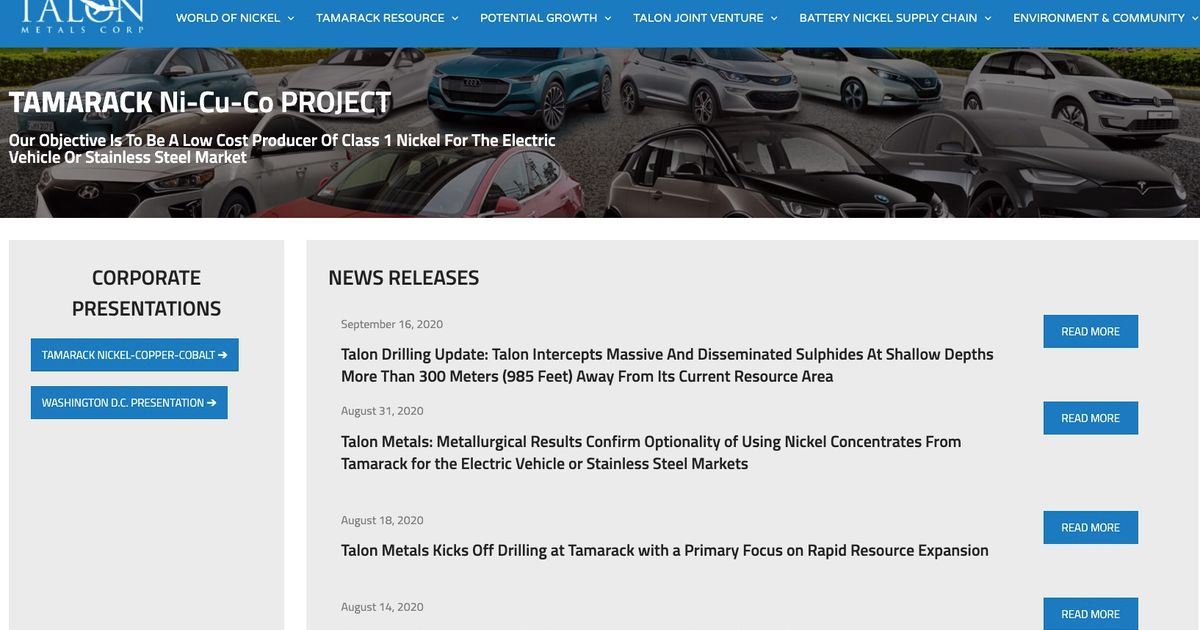Image resolution: width=1200 pixels, height=630 pixels.
Task: Open the drilling kickoff article from August 18
Action: [664, 549]
